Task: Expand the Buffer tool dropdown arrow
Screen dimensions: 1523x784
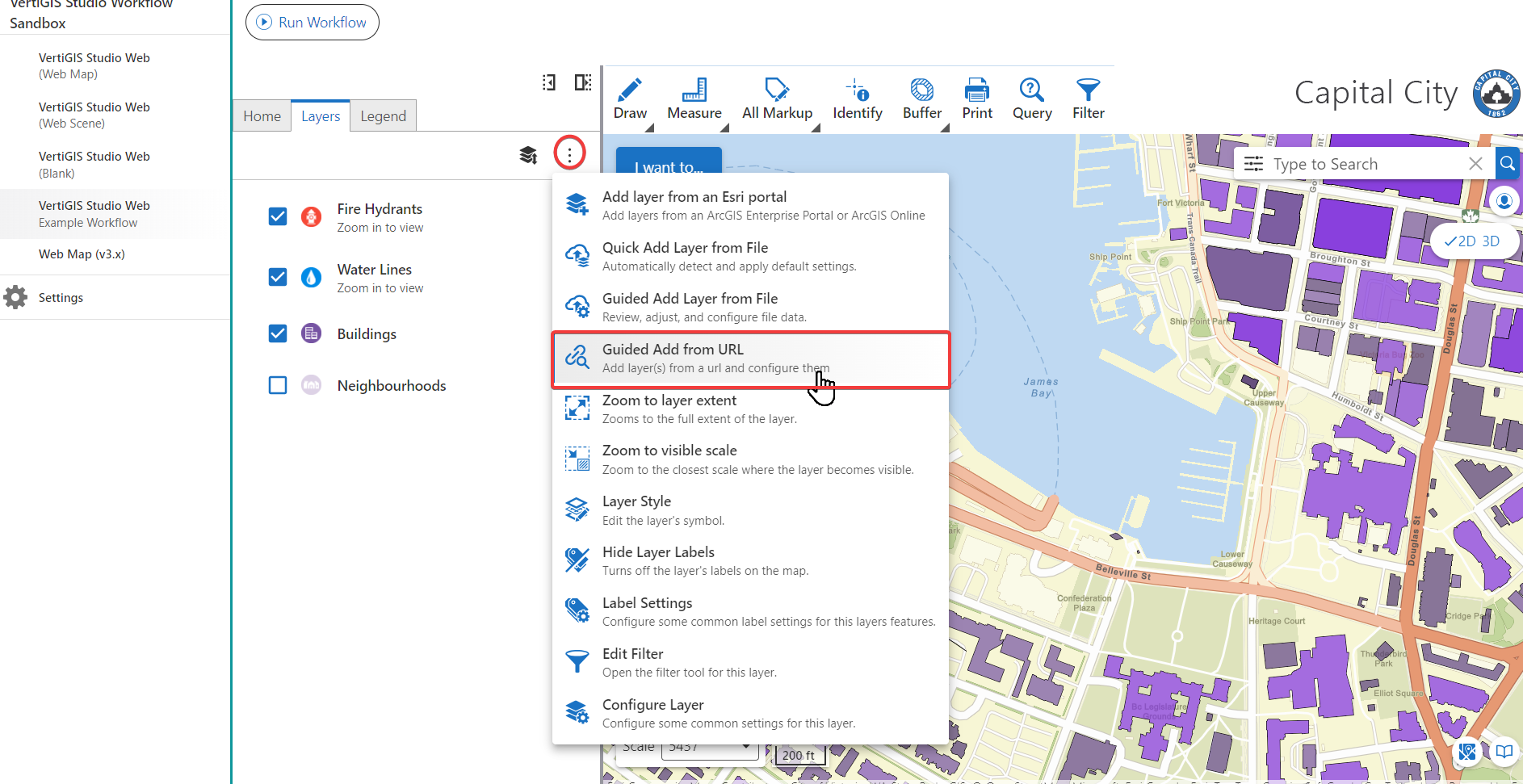Action: [945, 128]
